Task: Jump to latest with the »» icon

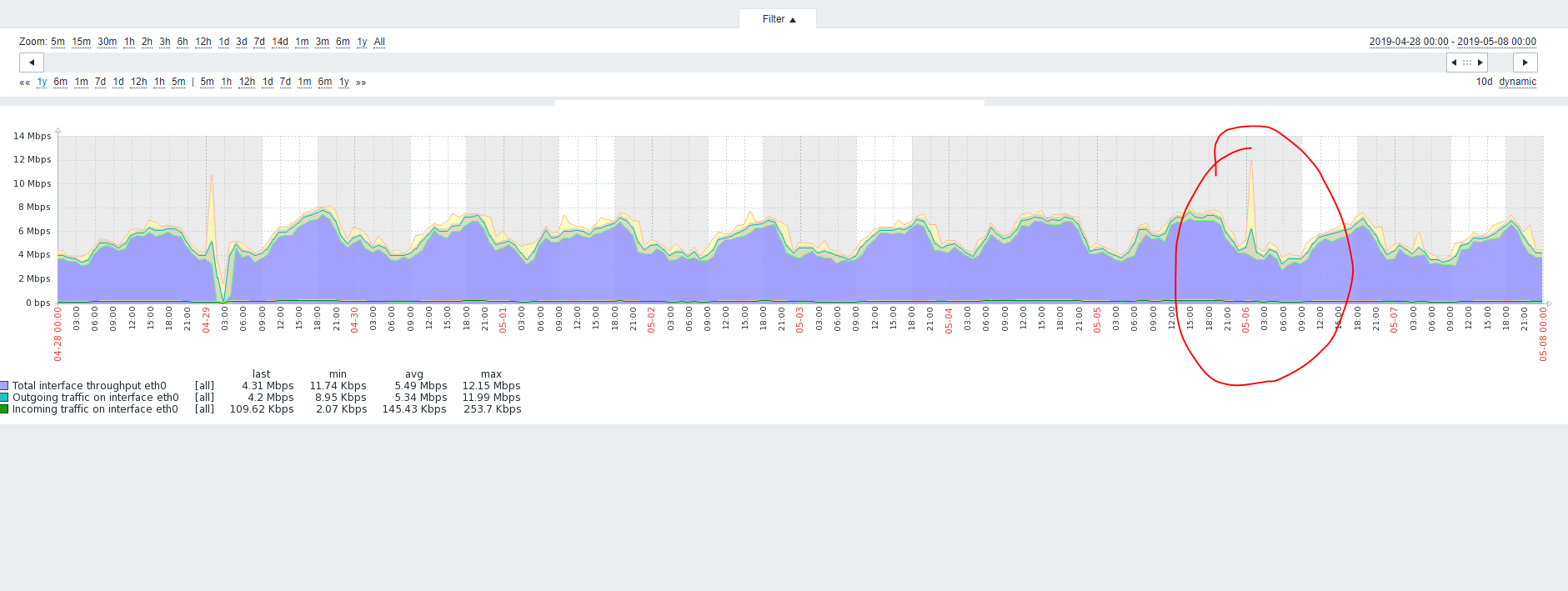Action: tap(361, 83)
